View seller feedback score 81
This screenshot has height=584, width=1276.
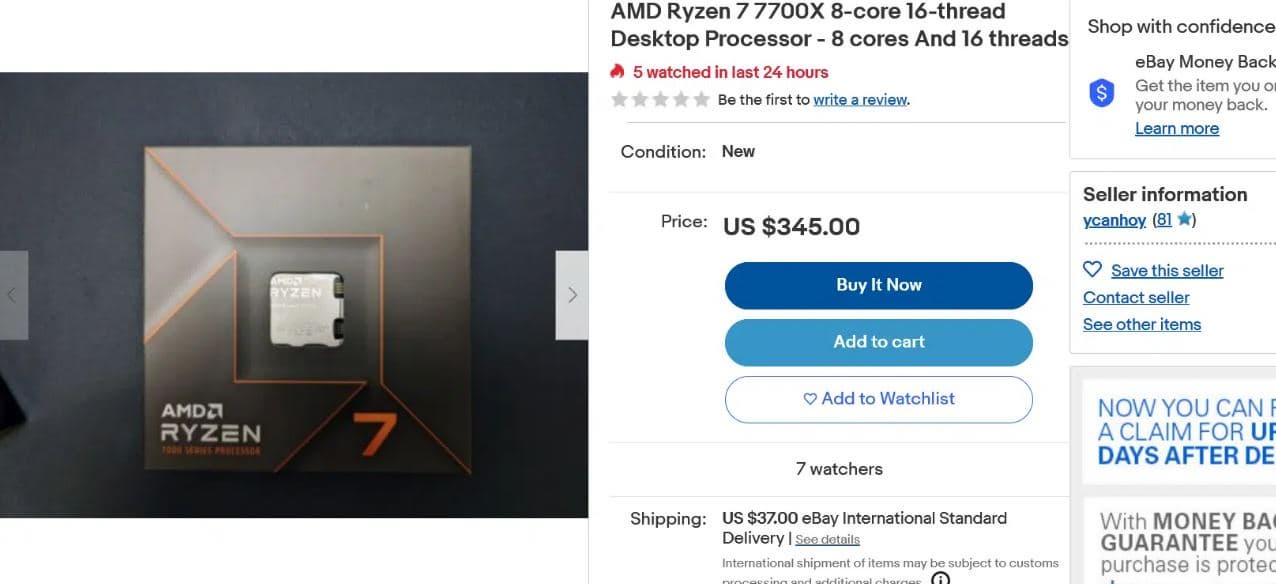click(1162, 220)
